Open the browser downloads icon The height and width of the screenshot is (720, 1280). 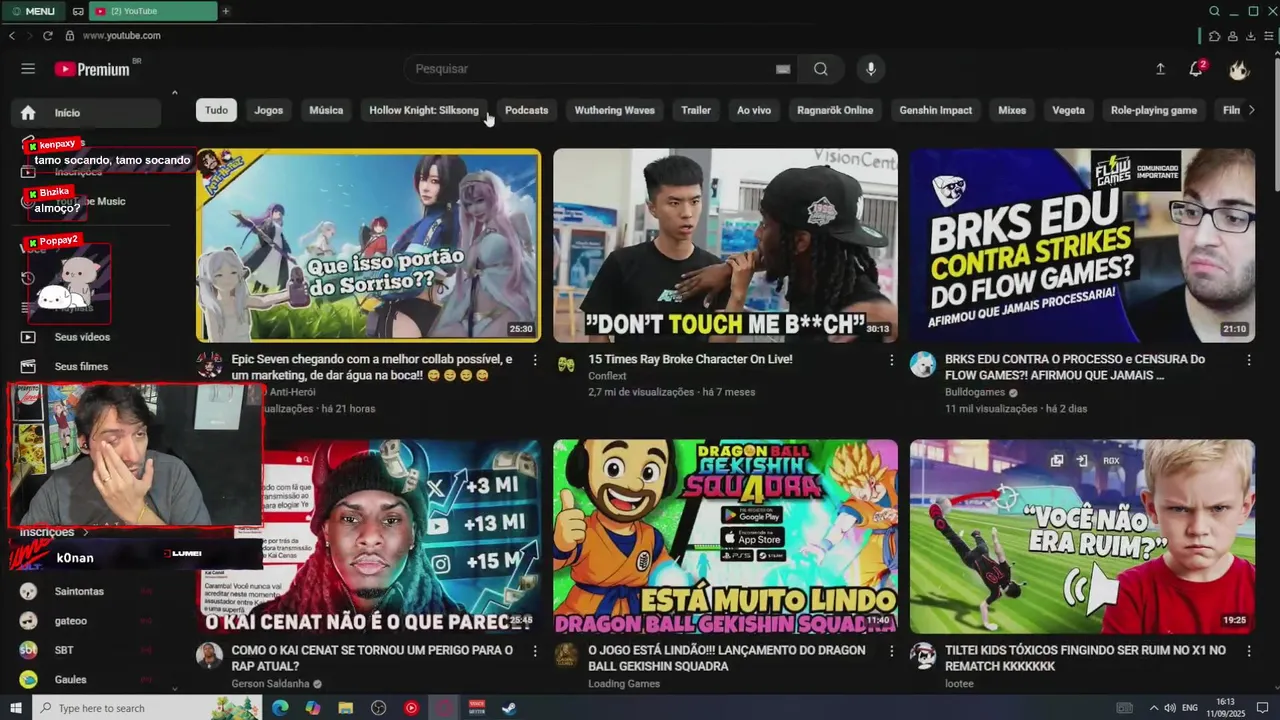click(x=1251, y=36)
